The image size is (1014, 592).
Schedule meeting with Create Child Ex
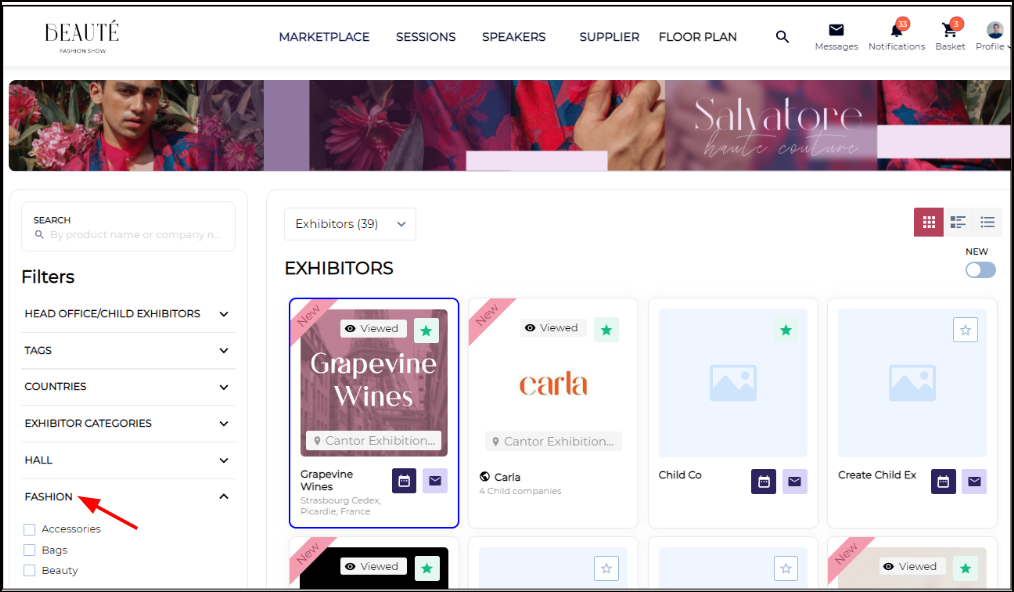(944, 481)
